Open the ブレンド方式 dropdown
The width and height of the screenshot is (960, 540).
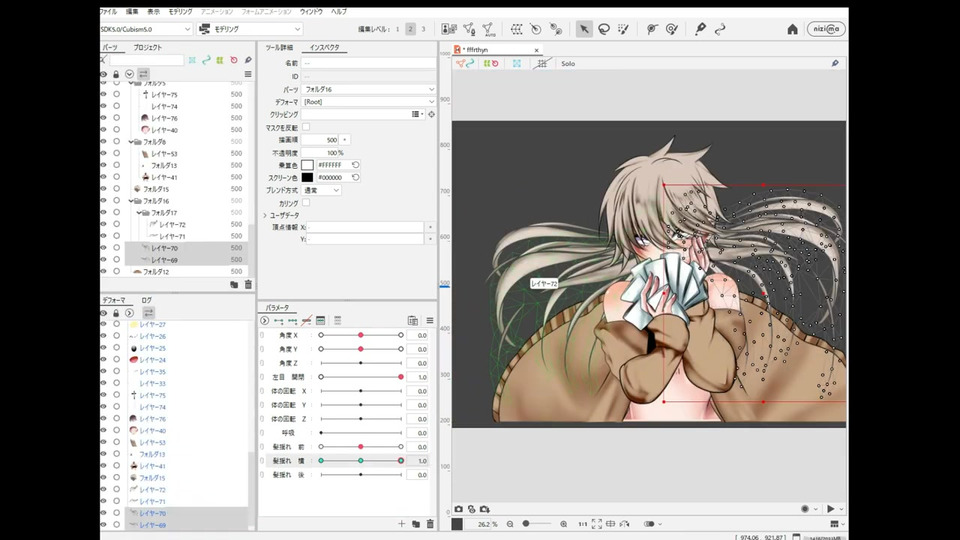click(x=321, y=190)
